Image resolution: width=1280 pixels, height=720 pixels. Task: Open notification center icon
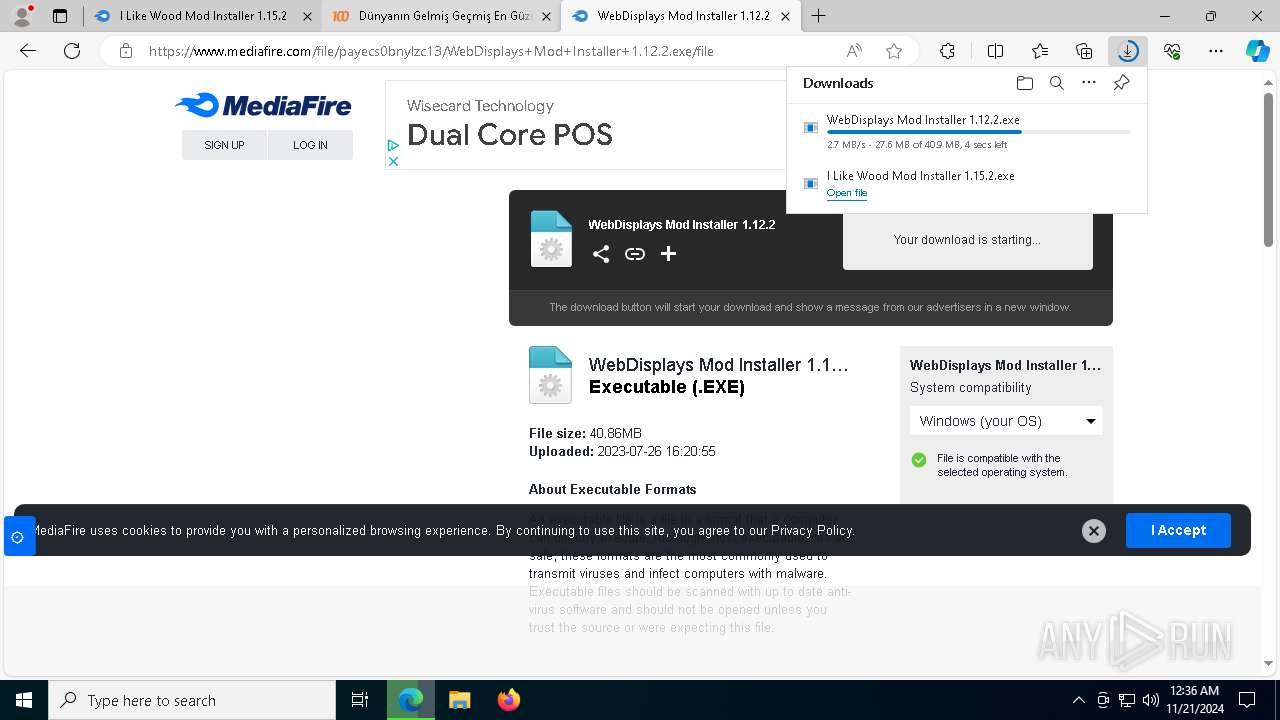click(1247, 700)
